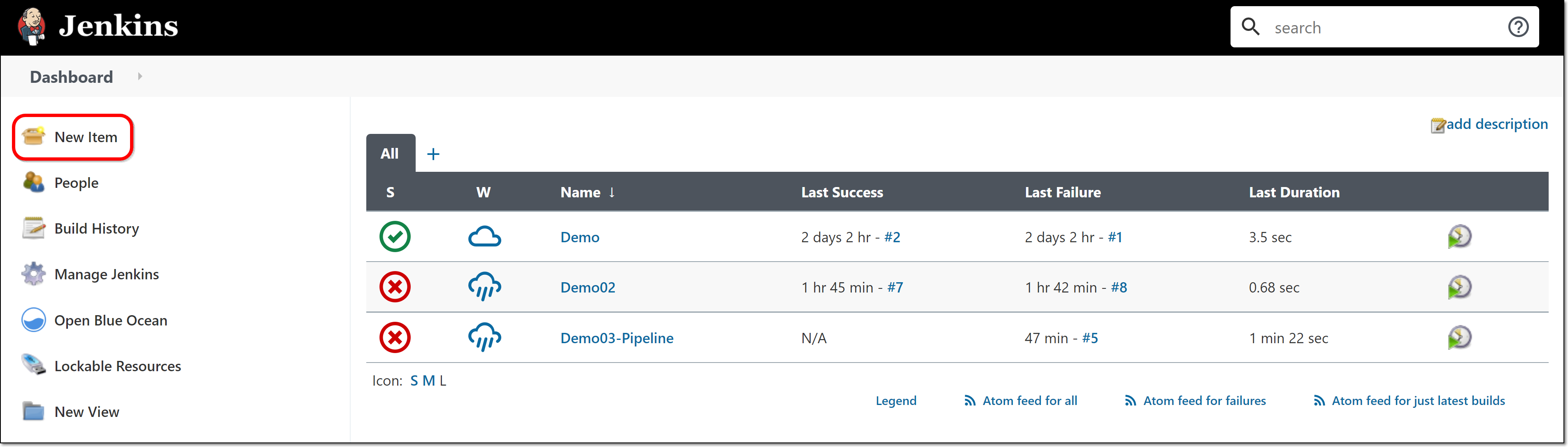Screen dimensions: 1568x447
Task: Set icon size to S
Action: 414,381
